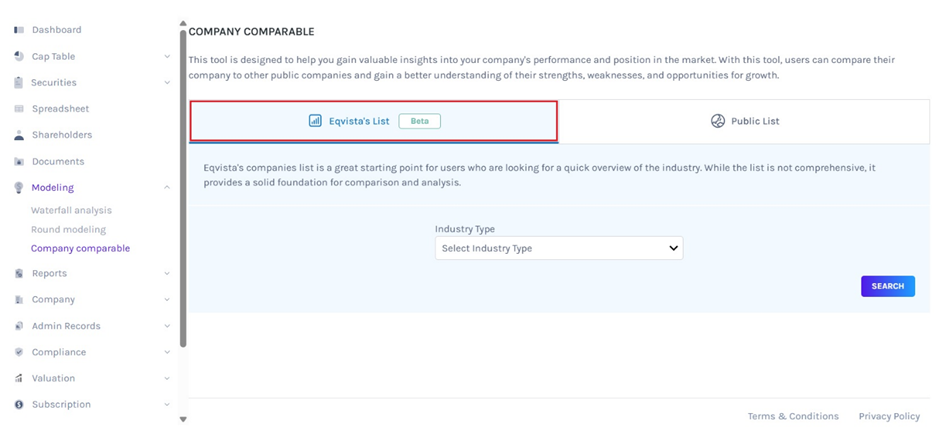
Task: Click the Securities lock icon
Action: click(x=19, y=83)
